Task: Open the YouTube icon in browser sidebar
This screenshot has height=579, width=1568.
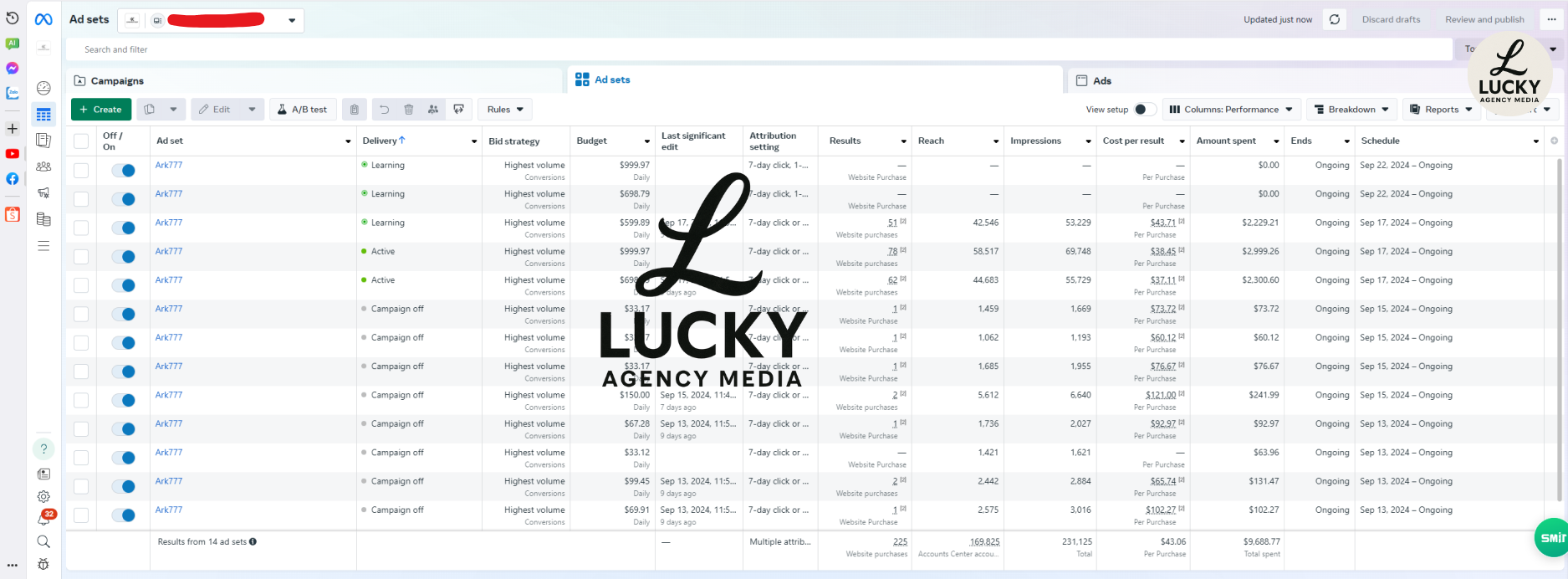Action: pos(13,154)
